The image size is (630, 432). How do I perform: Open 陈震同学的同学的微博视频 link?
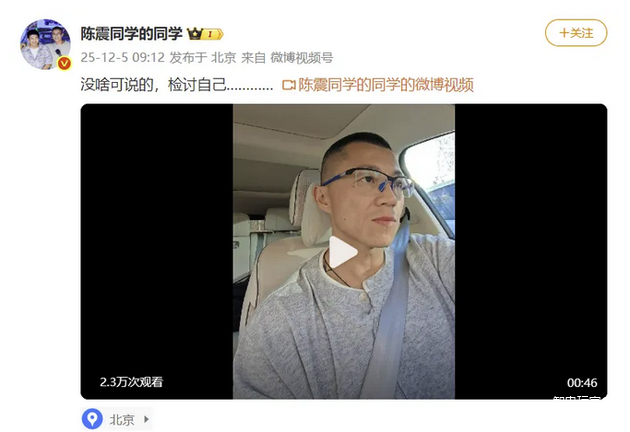386,85
